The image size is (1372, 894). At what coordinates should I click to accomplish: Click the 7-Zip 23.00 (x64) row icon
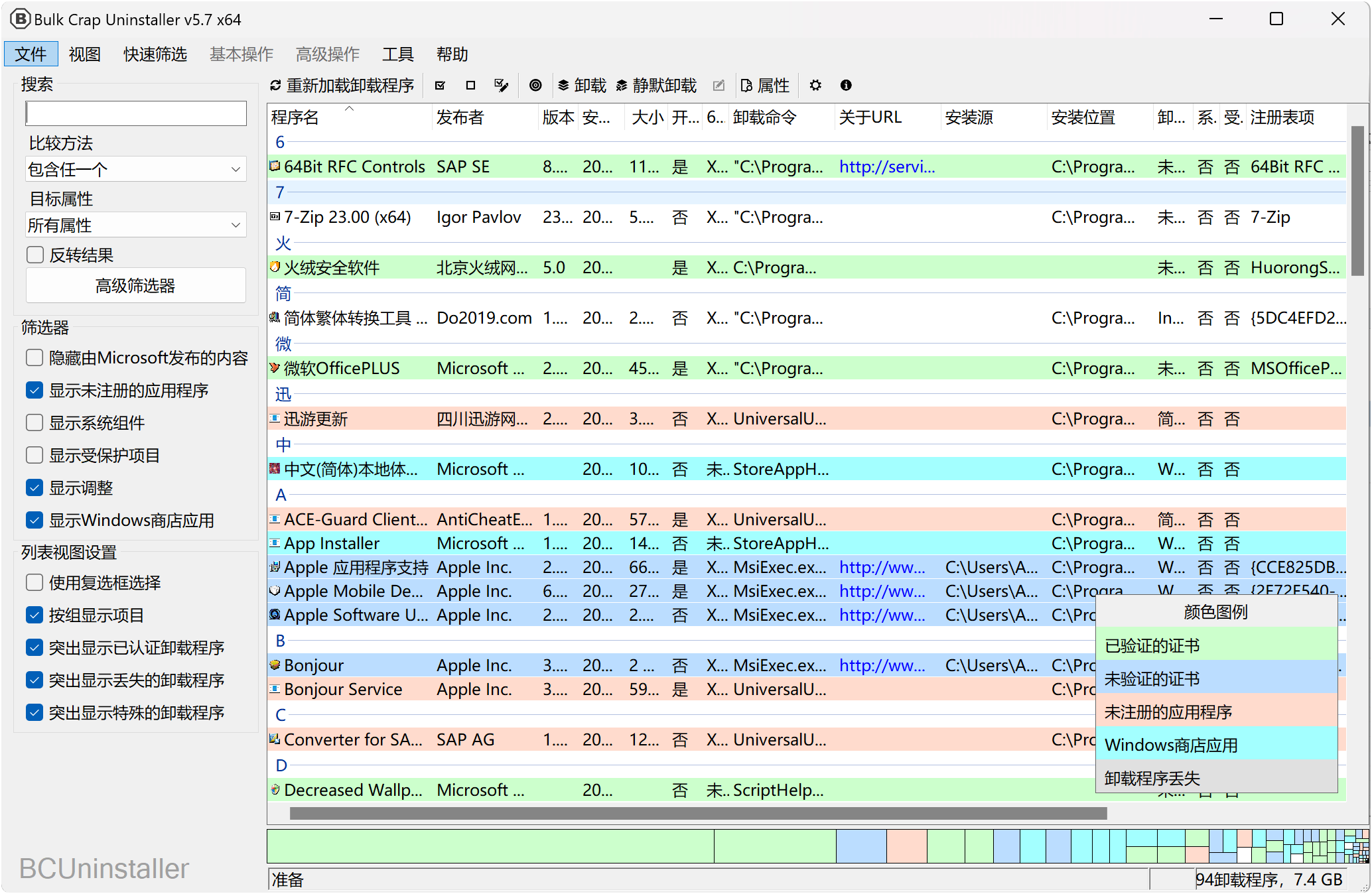click(275, 217)
